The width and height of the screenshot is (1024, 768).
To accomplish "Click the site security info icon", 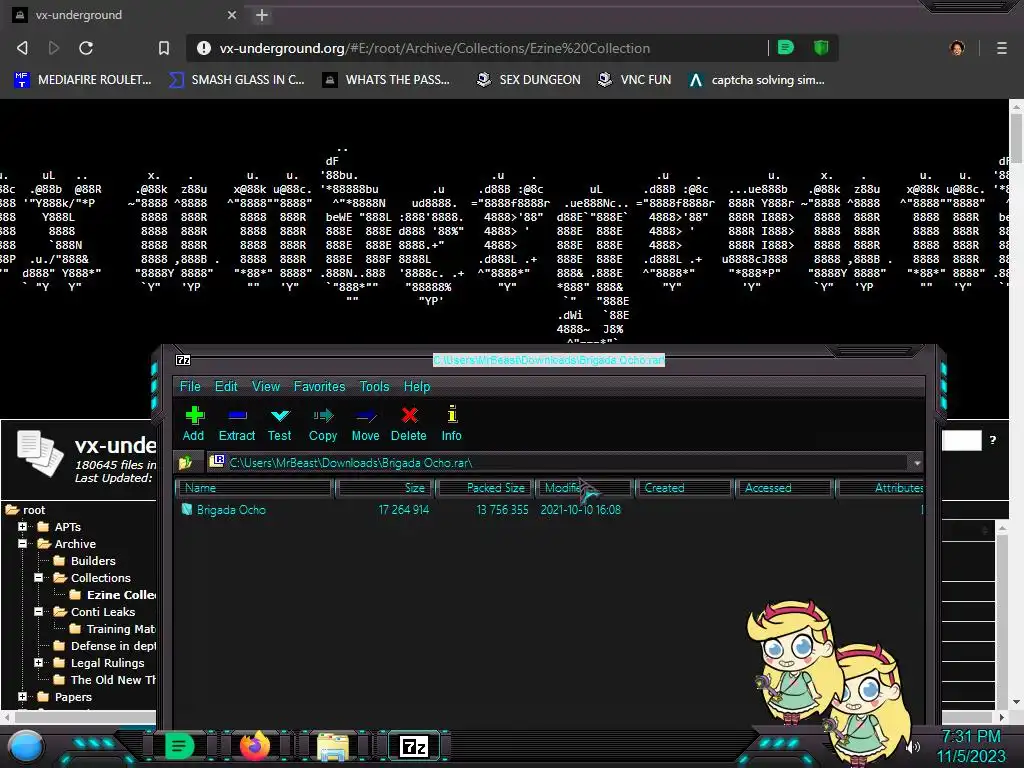I will click(204, 48).
